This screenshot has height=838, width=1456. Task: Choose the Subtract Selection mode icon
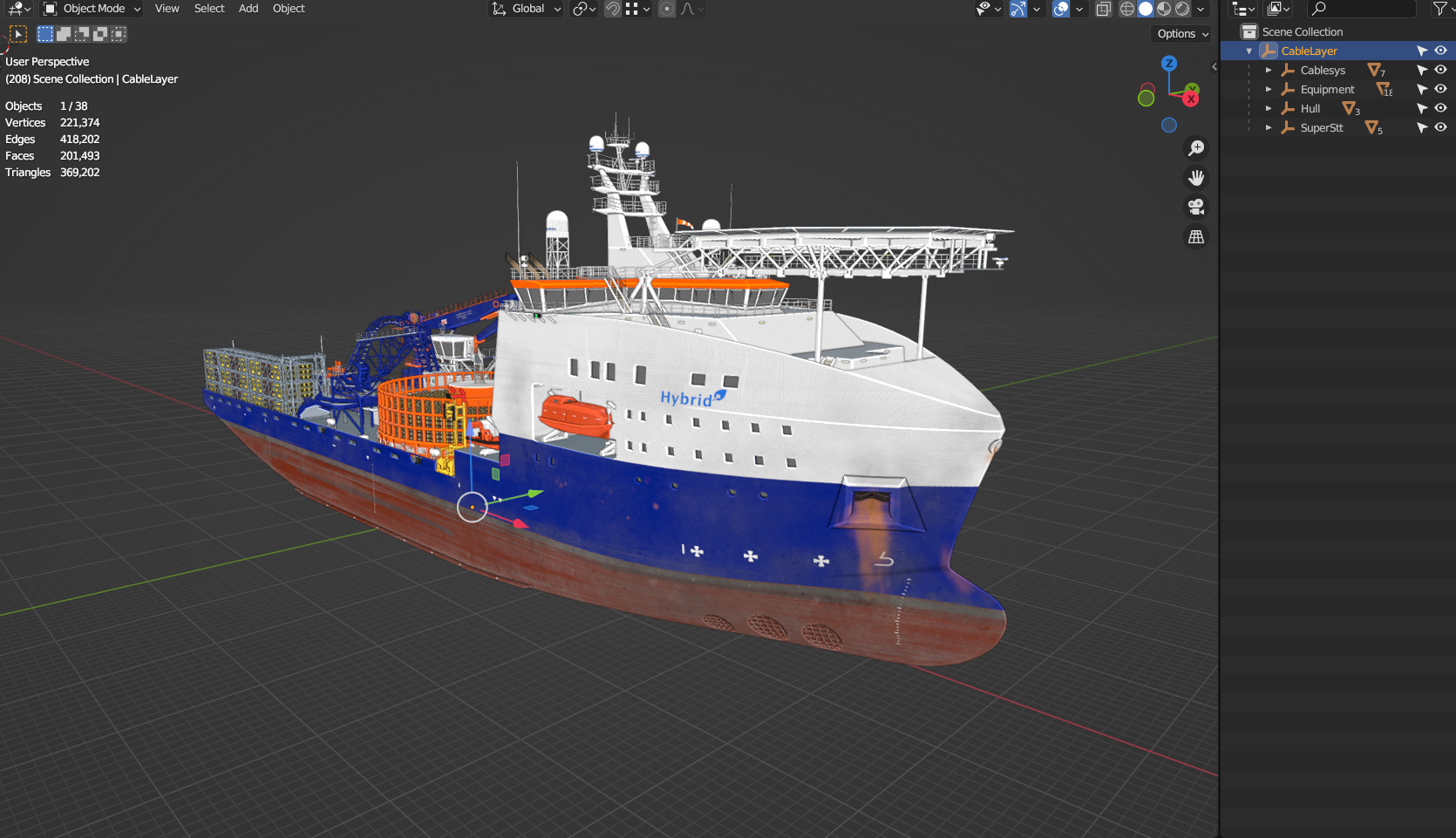pyautogui.click(x=82, y=34)
